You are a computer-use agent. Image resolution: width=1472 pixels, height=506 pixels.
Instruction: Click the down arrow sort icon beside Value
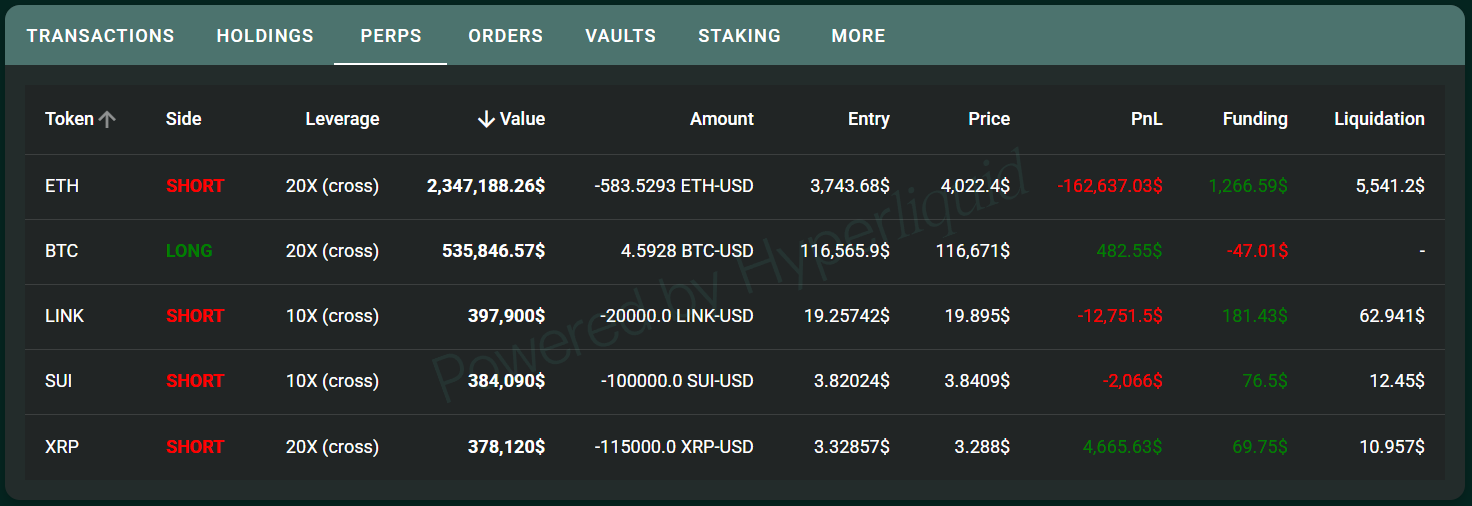486,119
